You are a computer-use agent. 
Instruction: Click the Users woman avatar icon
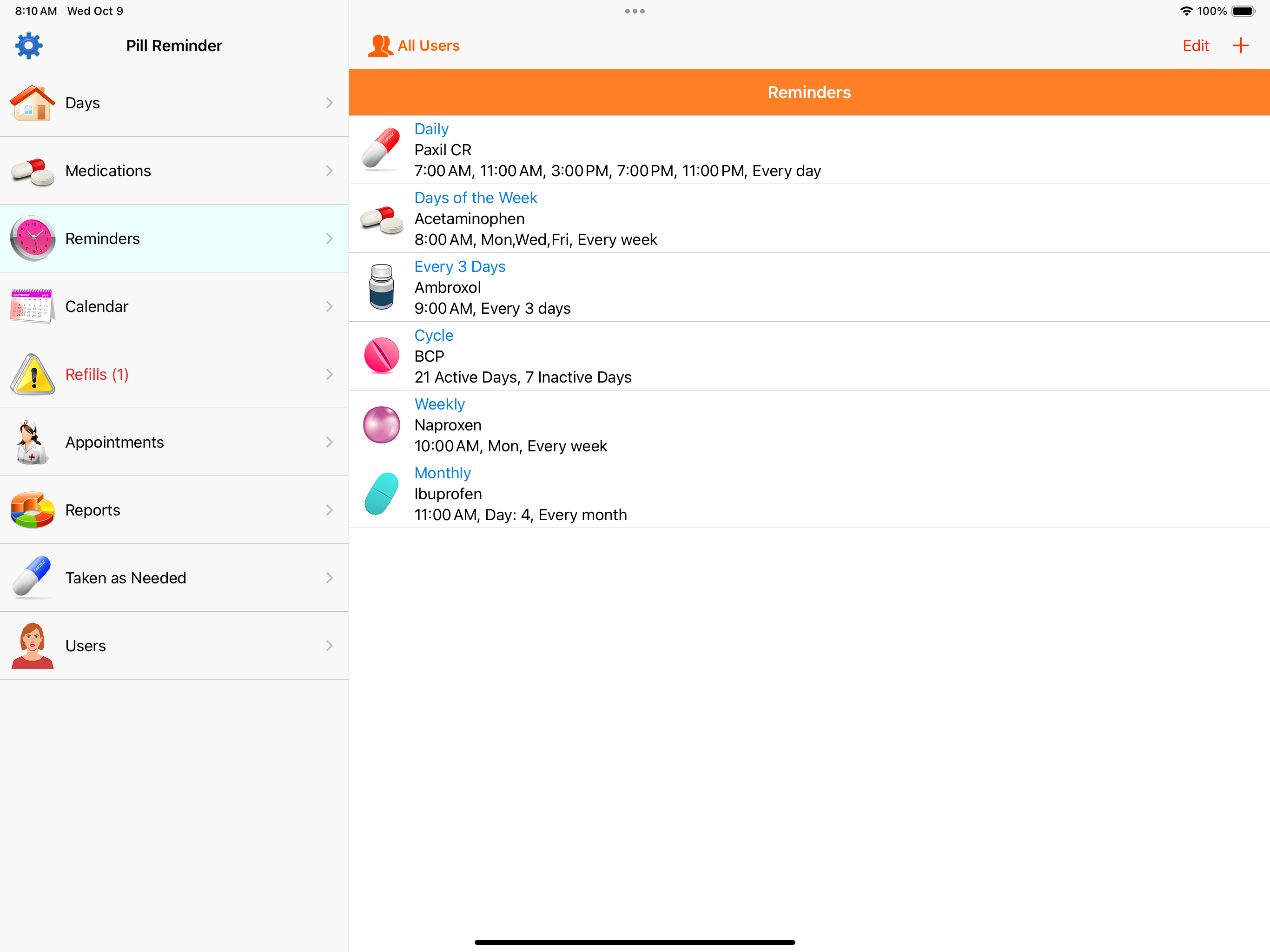pyautogui.click(x=32, y=645)
